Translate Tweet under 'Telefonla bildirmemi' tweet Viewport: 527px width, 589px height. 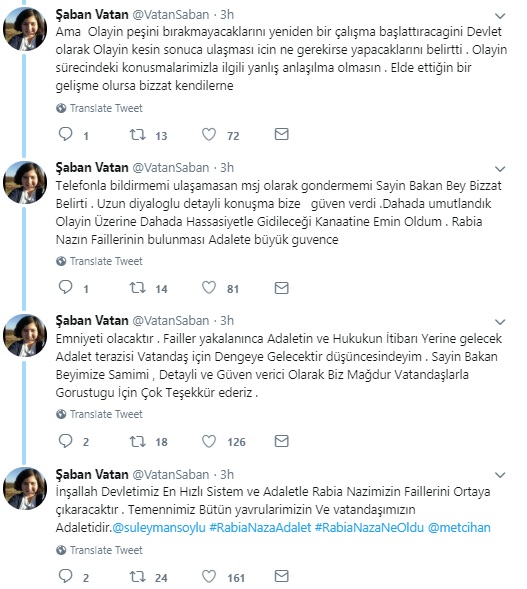(x=99, y=261)
